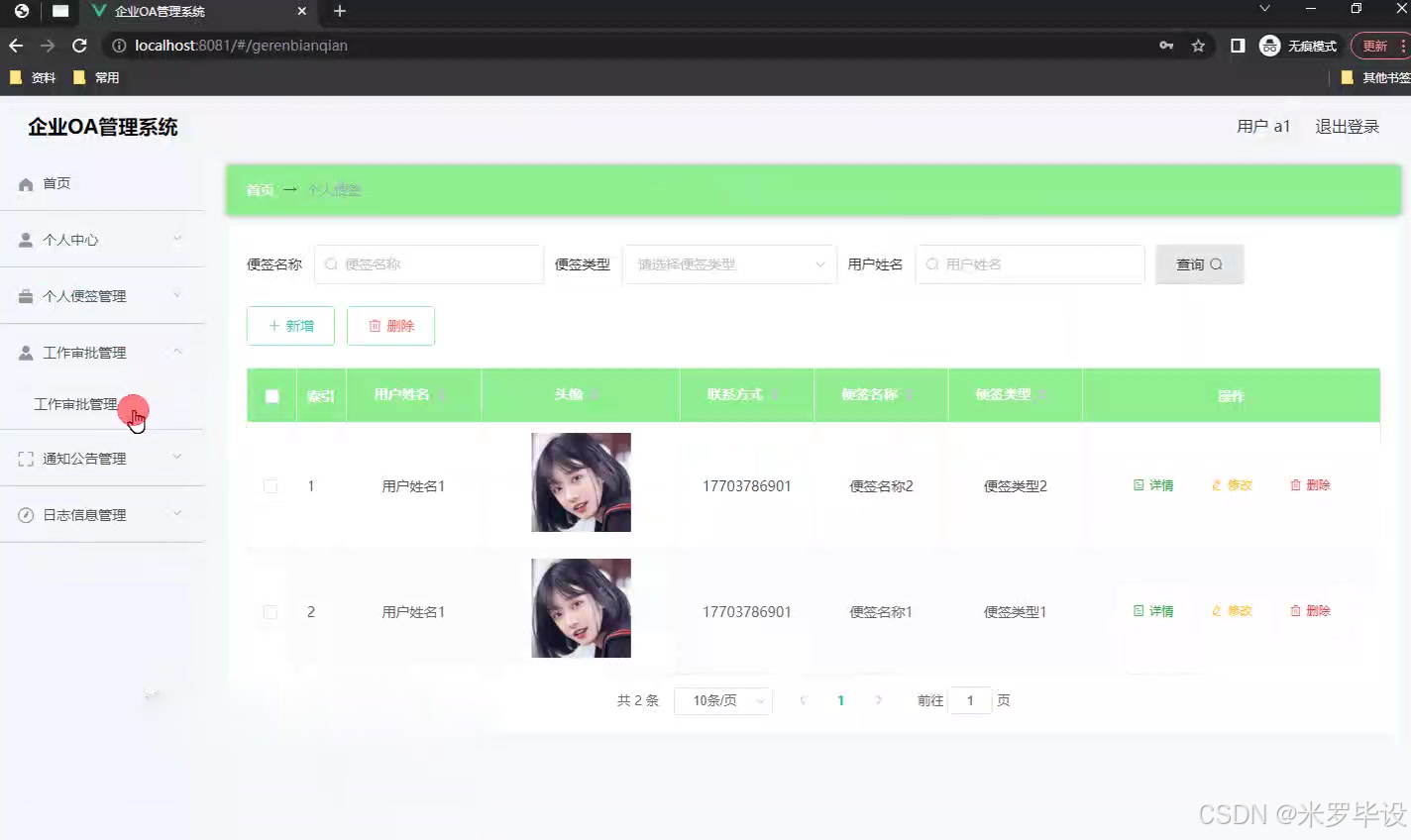Check the select-all checkbox in table header
1411x840 pixels.
tap(271, 394)
